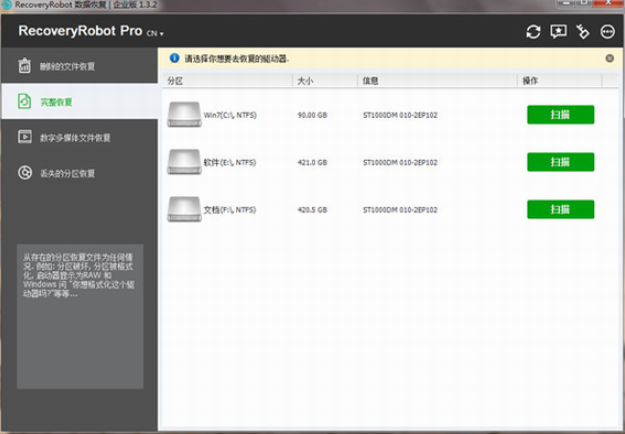Close the yellow info notification bar
The height and width of the screenshot is (434, 625).
[x=609, y=58]
